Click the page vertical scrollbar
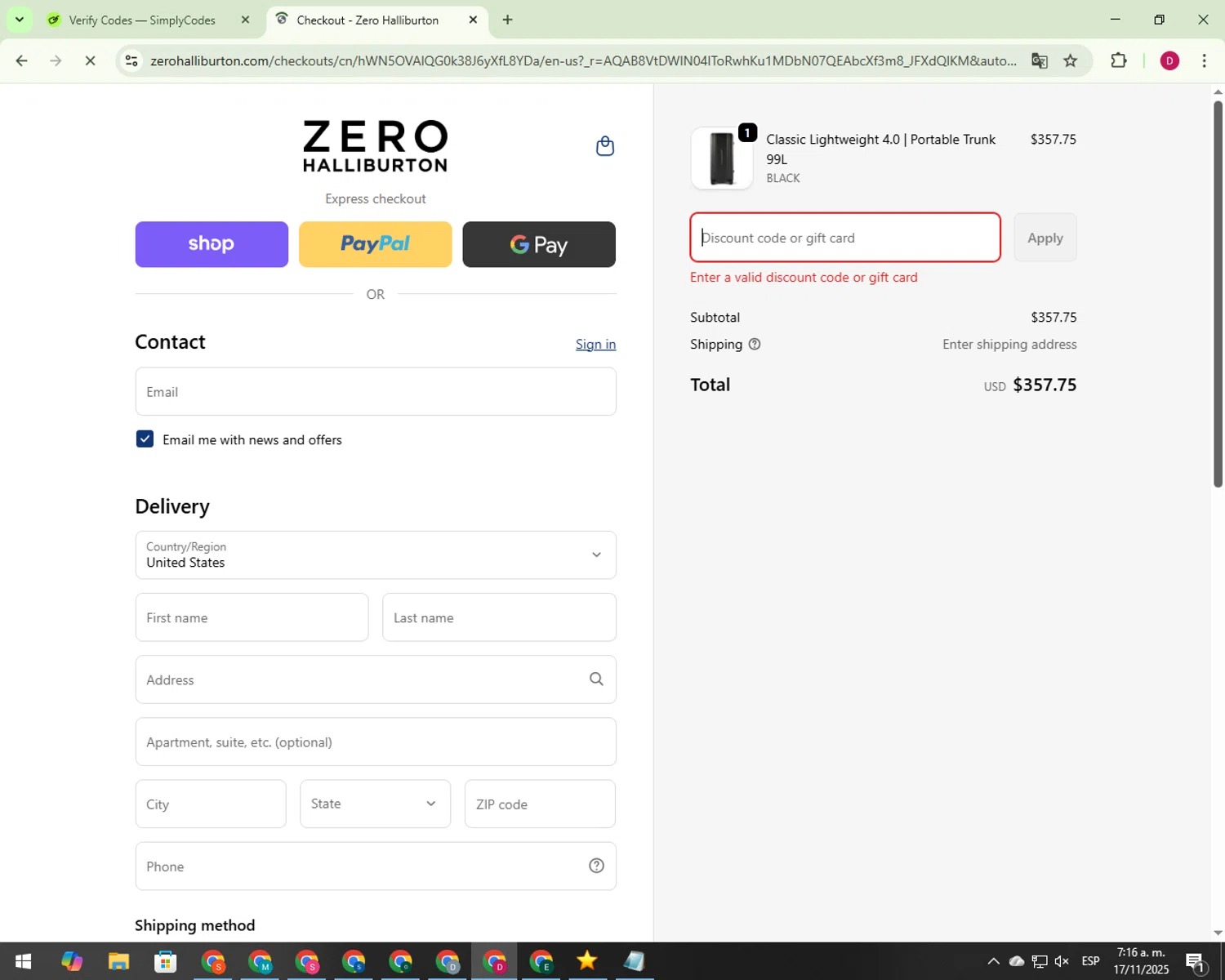This screenshot has height=980, width=1225. coord(1218,294)
